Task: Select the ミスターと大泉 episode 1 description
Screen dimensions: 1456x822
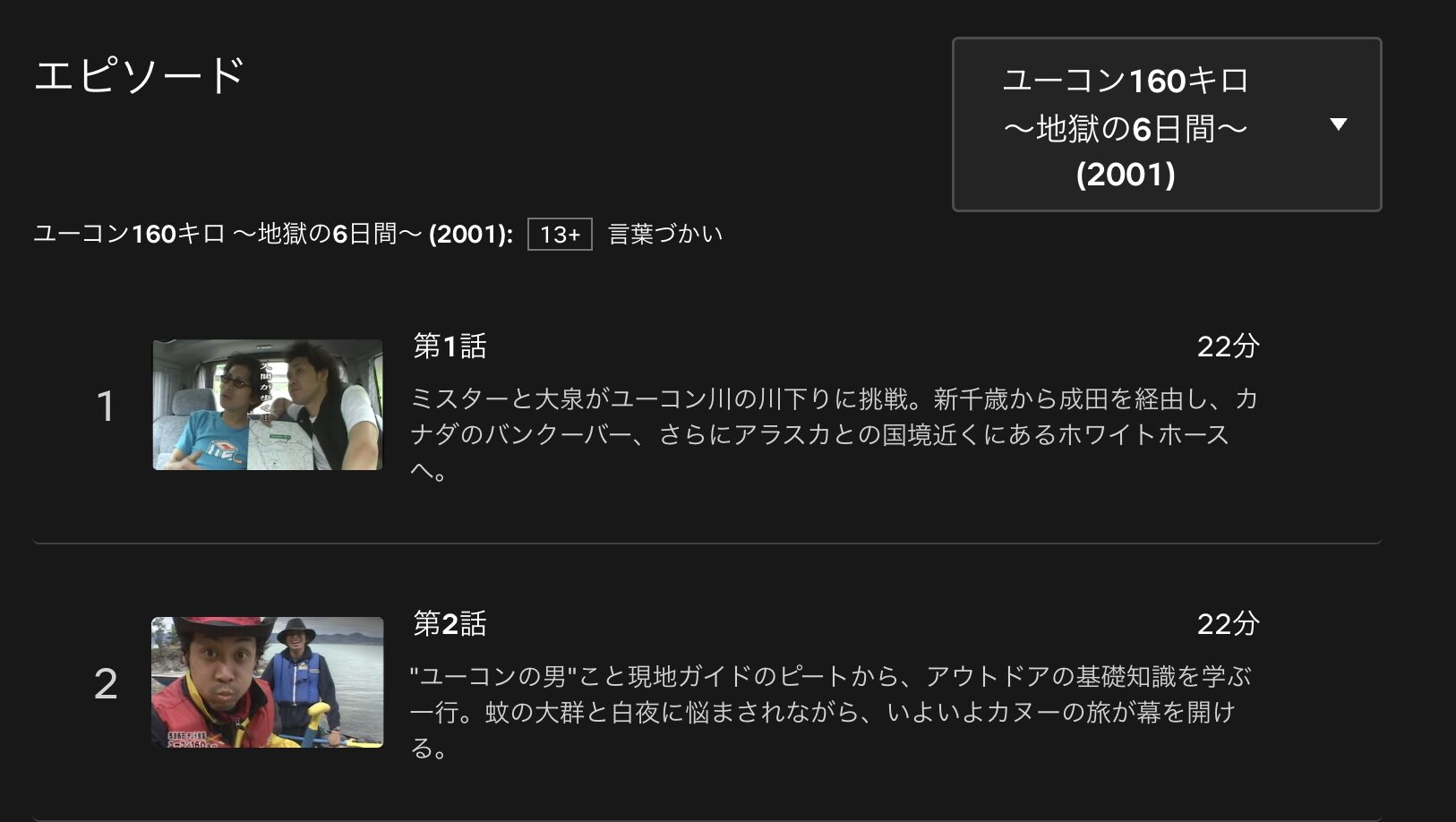Action: (x=835, y=434)
